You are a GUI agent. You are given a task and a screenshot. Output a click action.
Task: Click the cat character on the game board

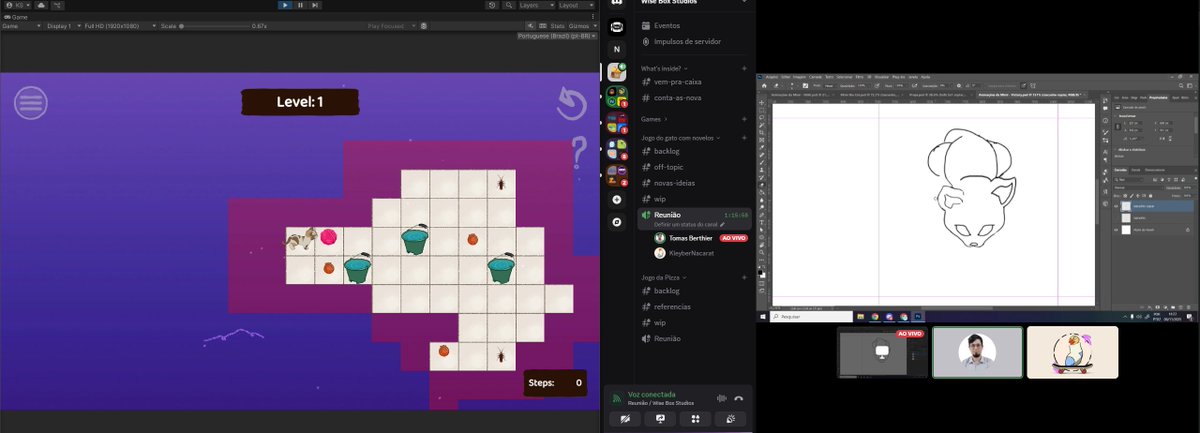click(x=301, y=238)
